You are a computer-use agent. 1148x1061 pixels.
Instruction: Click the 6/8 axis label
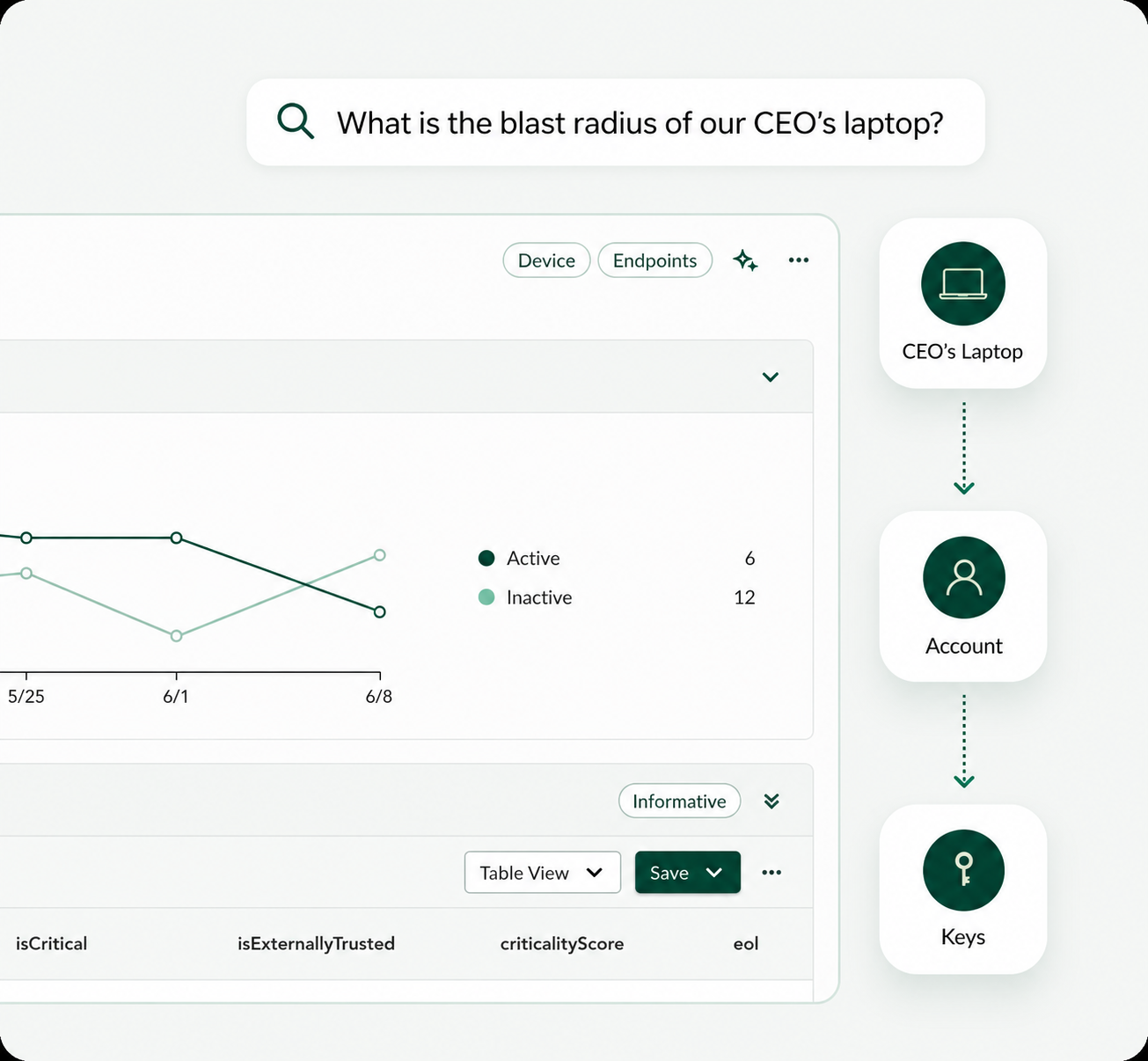coord(379,697)
